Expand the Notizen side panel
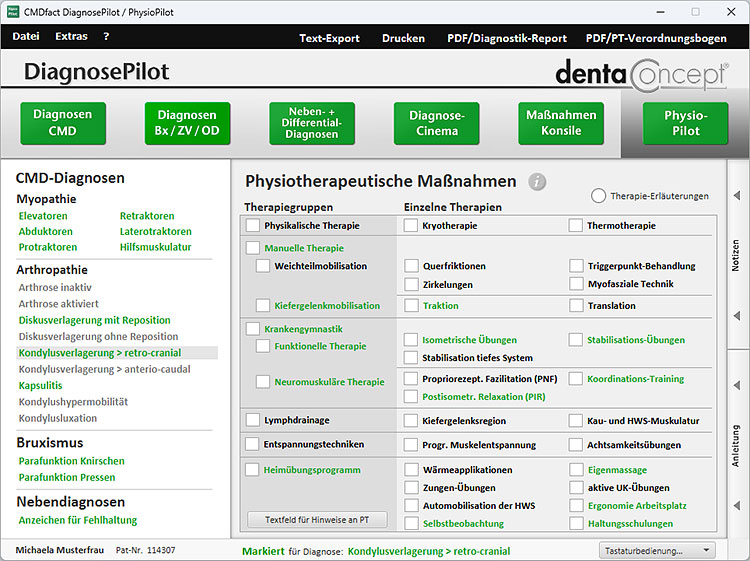Image resolution: width=750 pixels, height=561 pixels. (x=737, y=255)
